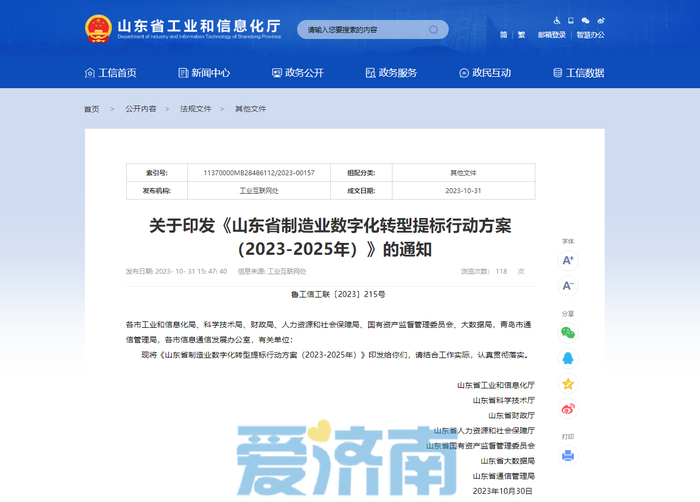Viewport: 700px width, 502px height.
Task: Click the service icon beside 政务服务
Action: (371, 73)
